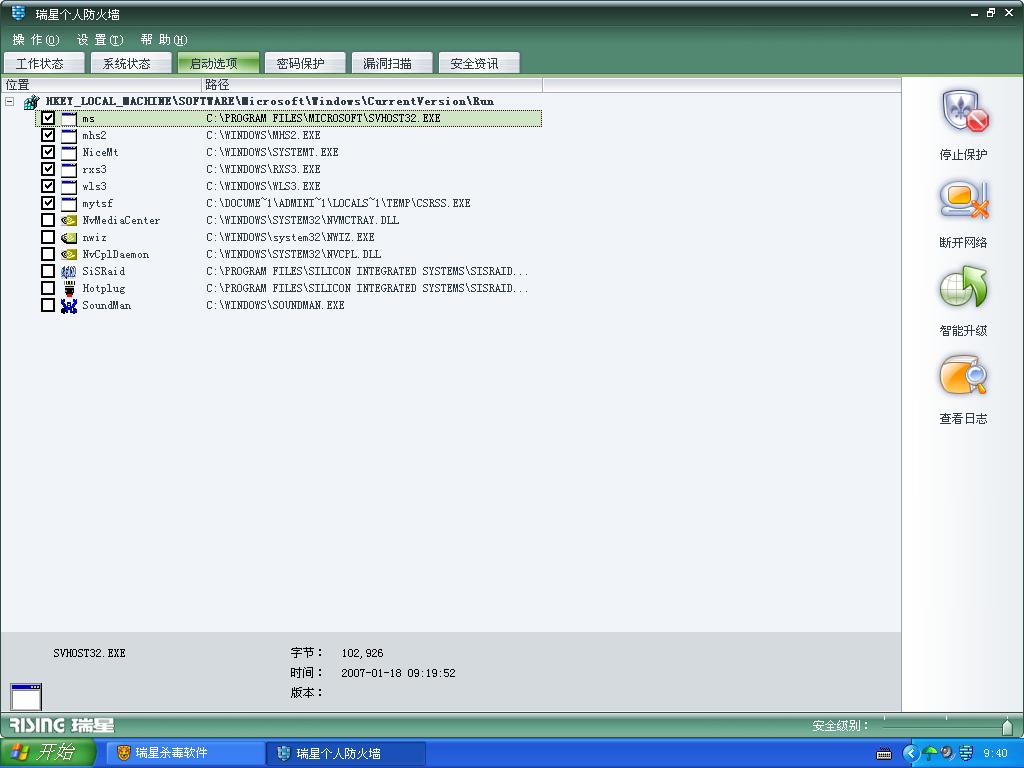Sort by the 路径 column header
Image resolution: width=1024 pixels, height=768 pixels.
[372, 85]
